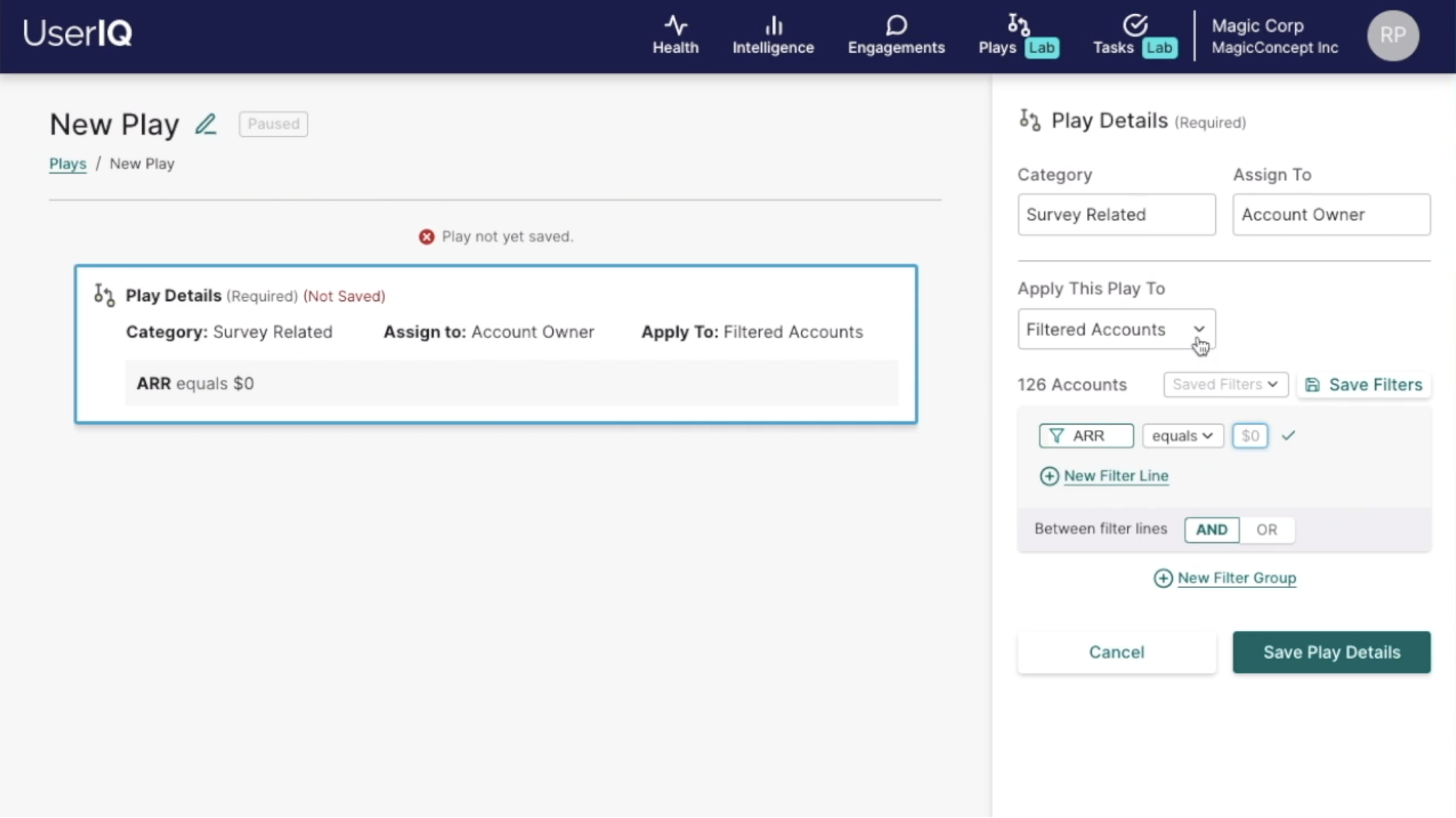Switch filter logic to OR
Screen dimensions: 1456x818
pyautogui.click(x=1267, y=529)
